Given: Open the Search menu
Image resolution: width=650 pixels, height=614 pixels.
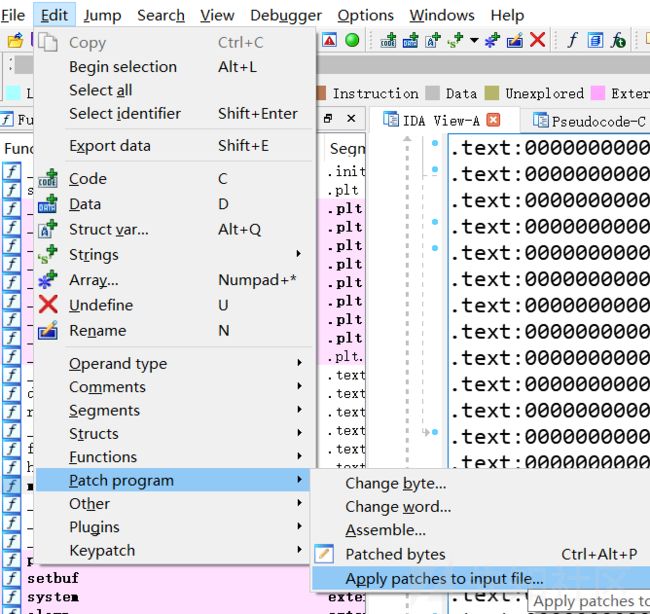Looking at the screenshot, I should 161,15.
